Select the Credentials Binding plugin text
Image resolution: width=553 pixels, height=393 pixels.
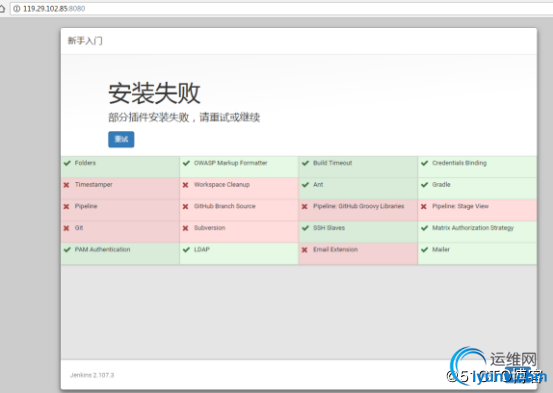(459, 163)
